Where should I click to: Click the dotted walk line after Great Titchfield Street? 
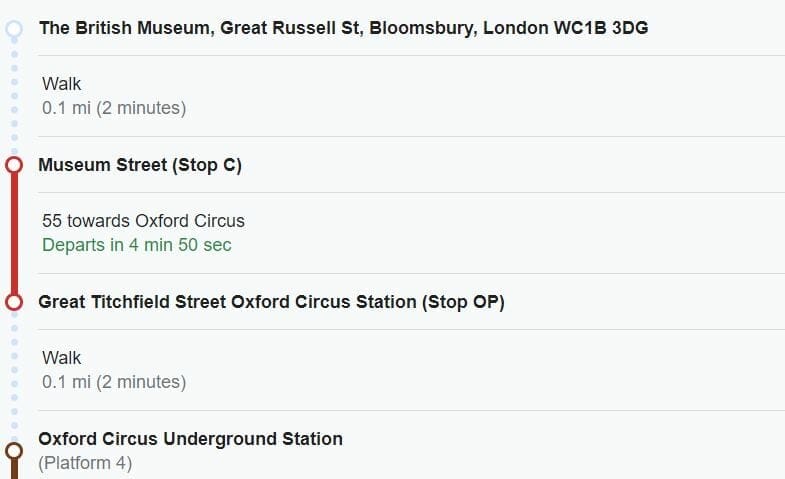[x=14, y=372]
